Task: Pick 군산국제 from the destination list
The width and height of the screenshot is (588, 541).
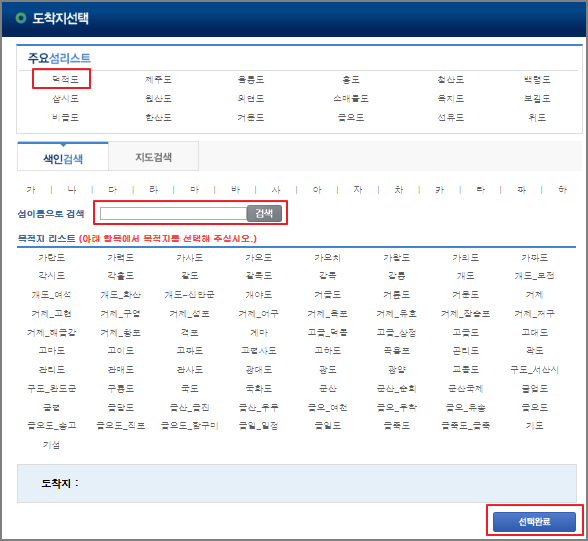Action: (x=465, y=388)
